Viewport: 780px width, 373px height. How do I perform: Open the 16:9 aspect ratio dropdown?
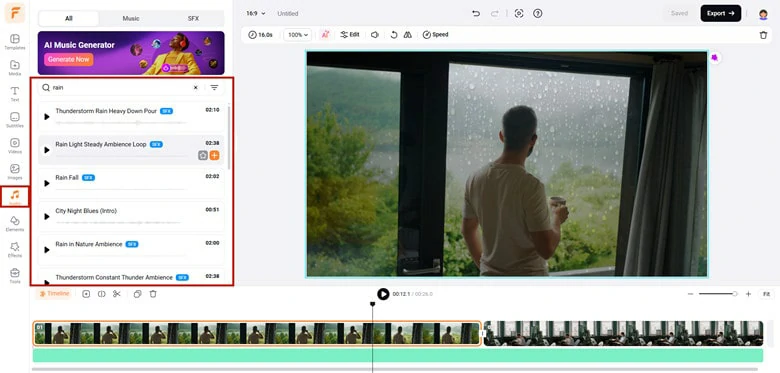[x=256, y=13]
